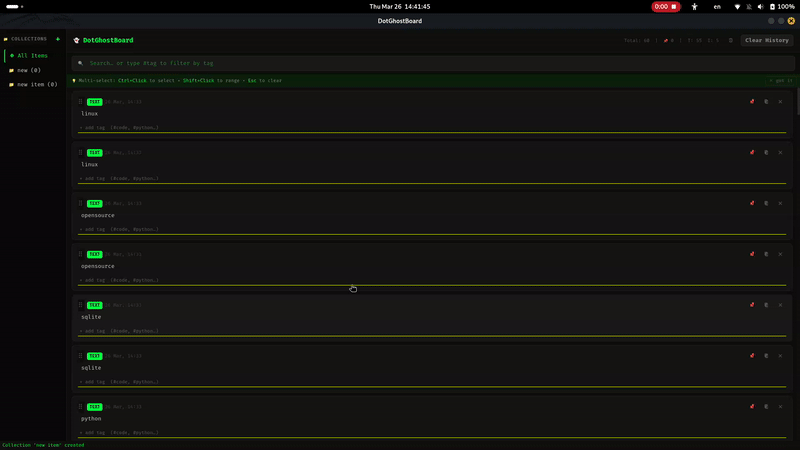Image resolution: width=800 pixels, height=450 pixels.
Task: Focus the search or tag filter field
Action: pyautogui.click(x=433, y=63)
